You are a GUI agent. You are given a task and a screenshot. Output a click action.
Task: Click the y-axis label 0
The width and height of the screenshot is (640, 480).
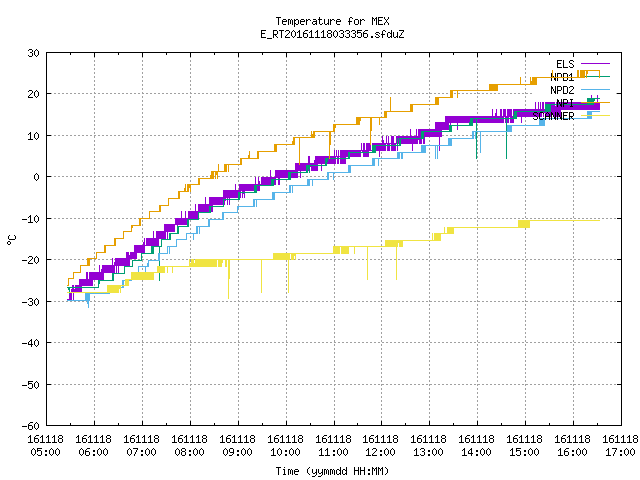point(37,177)
